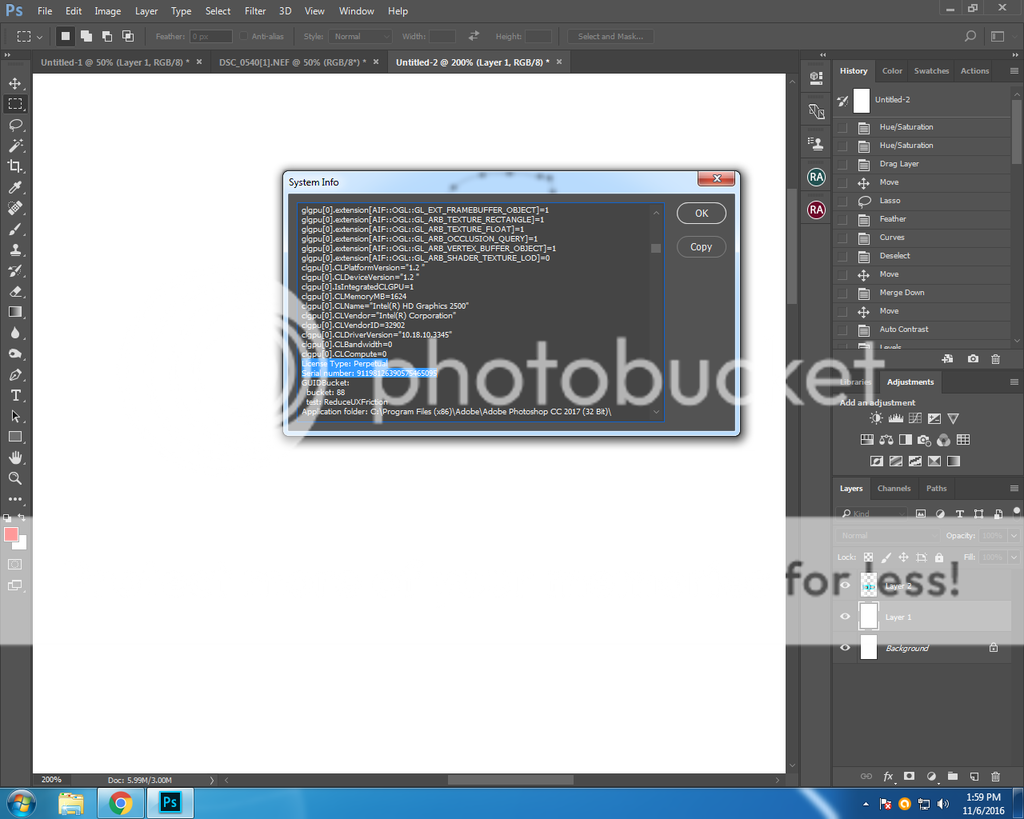
Task: Select the Eyedropper tool
Action: (15, 187)
